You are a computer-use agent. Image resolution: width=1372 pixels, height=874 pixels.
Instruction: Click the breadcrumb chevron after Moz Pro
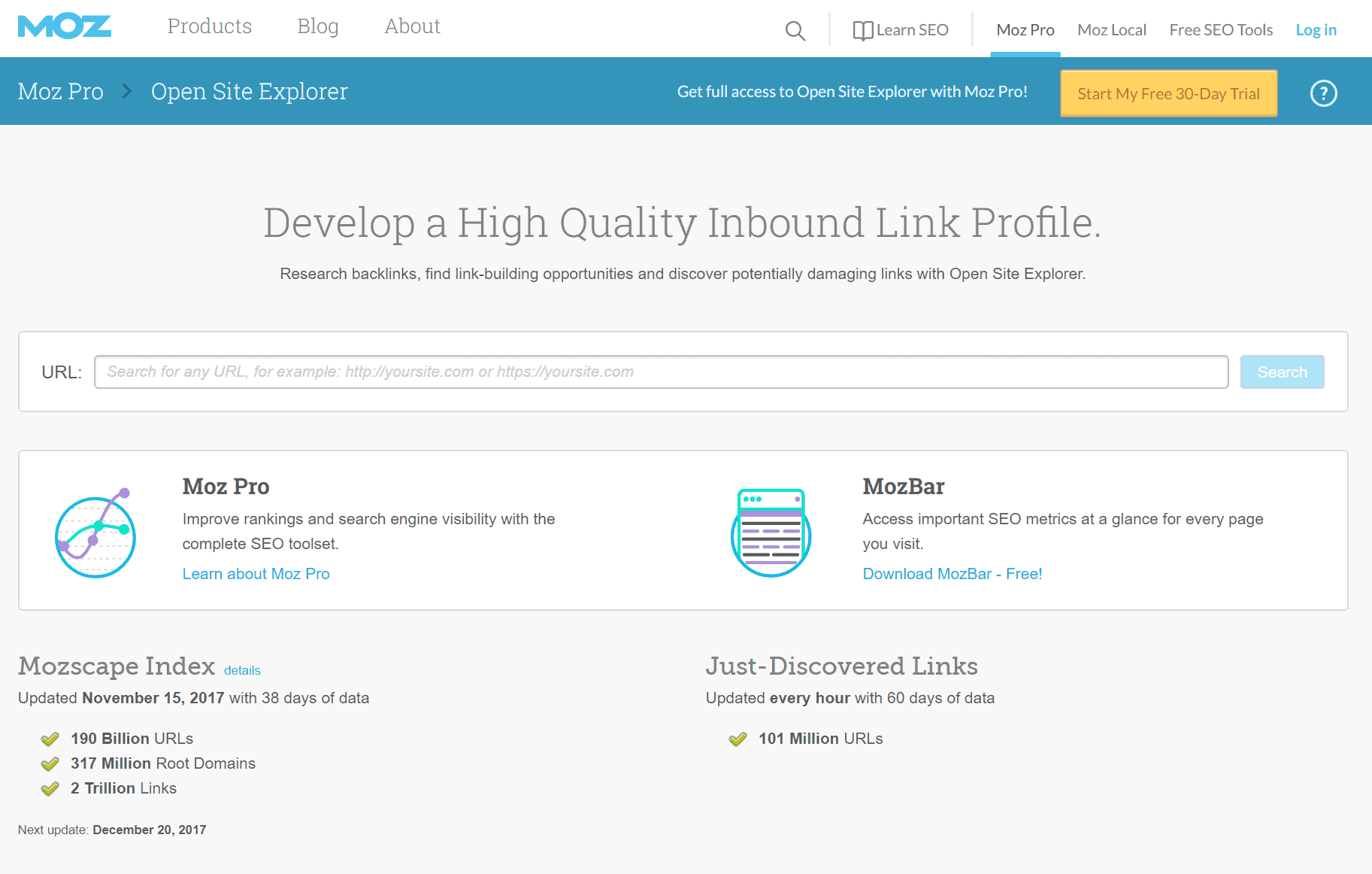(127, 91)
